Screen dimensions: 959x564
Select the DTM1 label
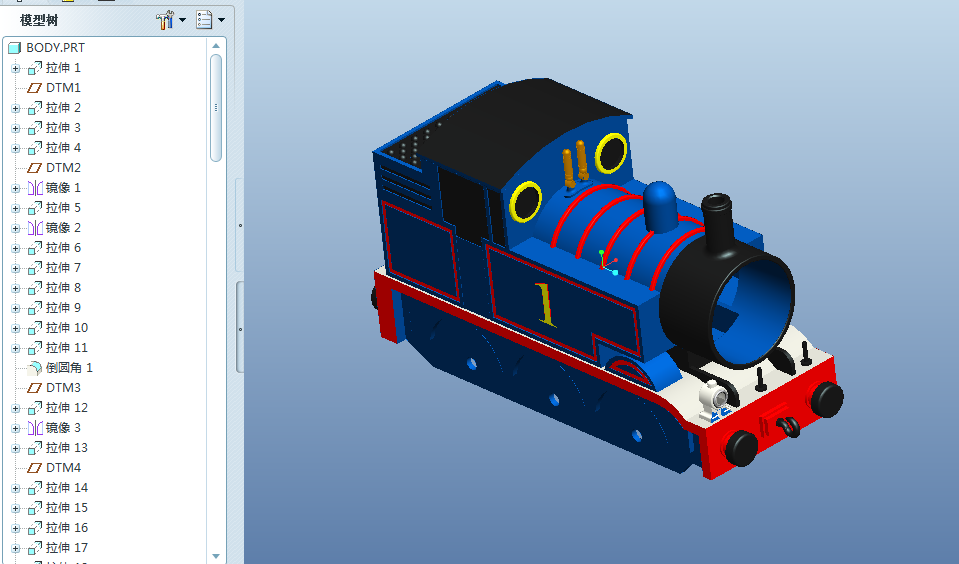tap(64, 87)
